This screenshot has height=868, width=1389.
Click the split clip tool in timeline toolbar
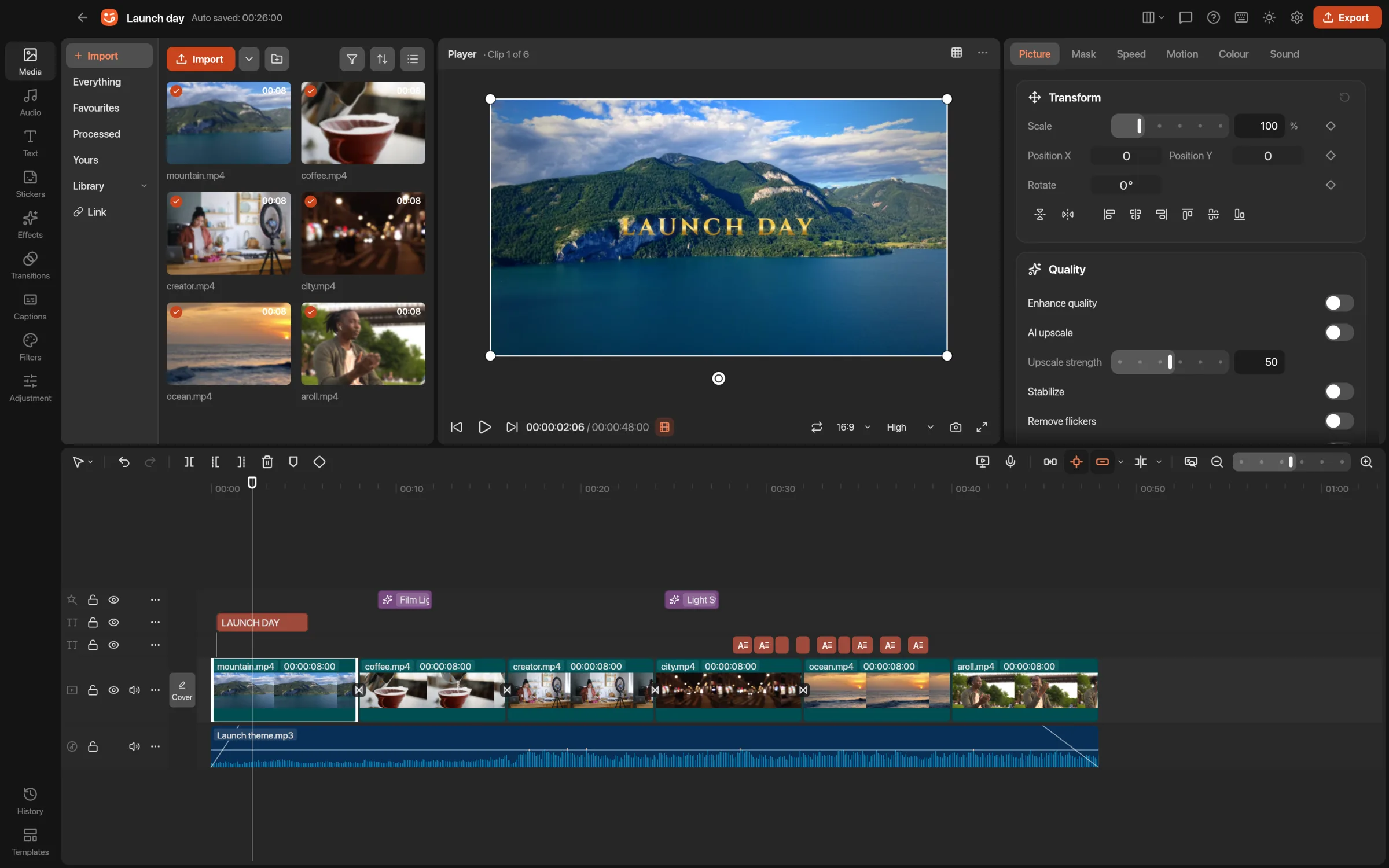(189, 462)
